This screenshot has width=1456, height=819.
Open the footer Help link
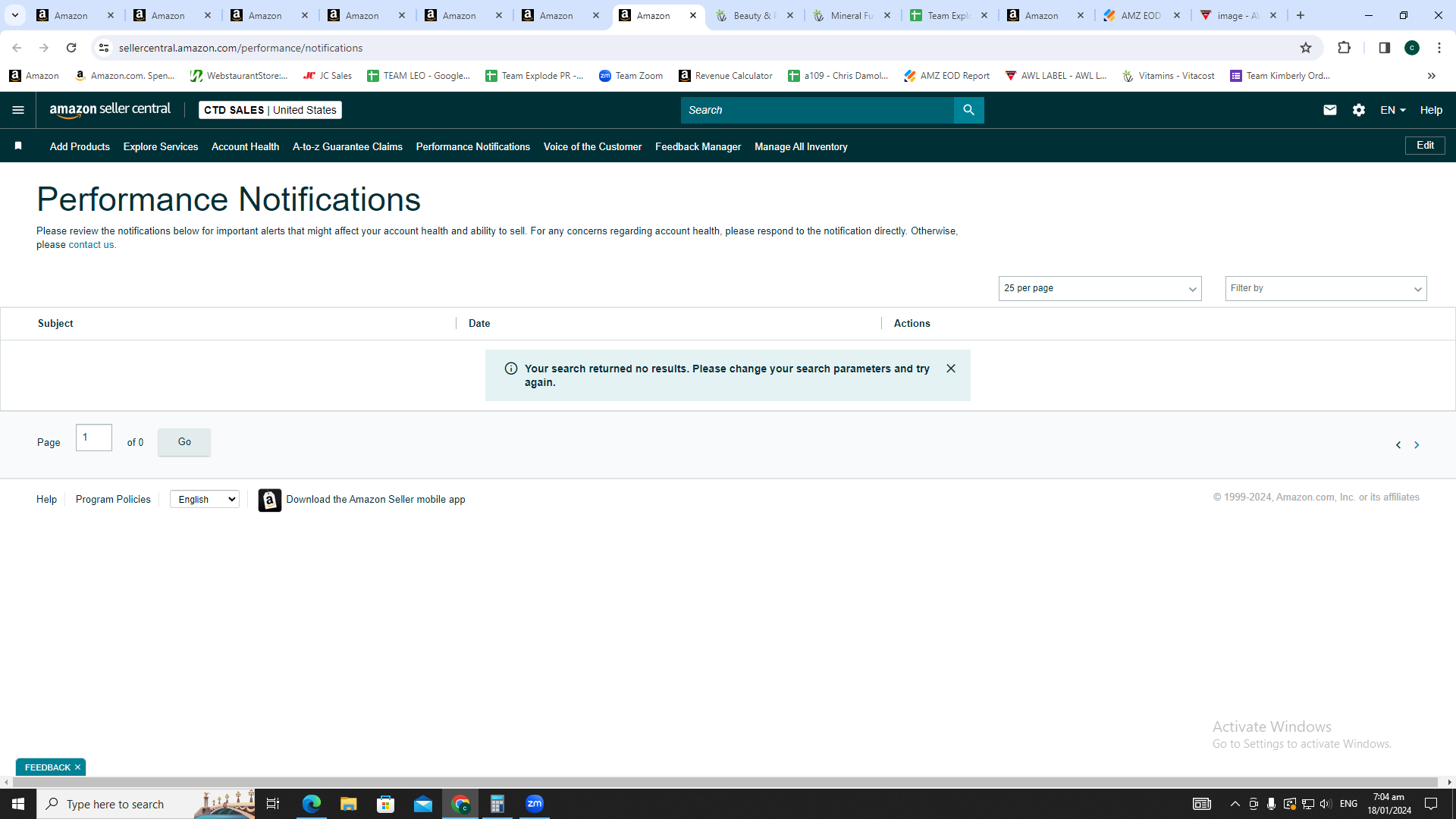(46, 499)
